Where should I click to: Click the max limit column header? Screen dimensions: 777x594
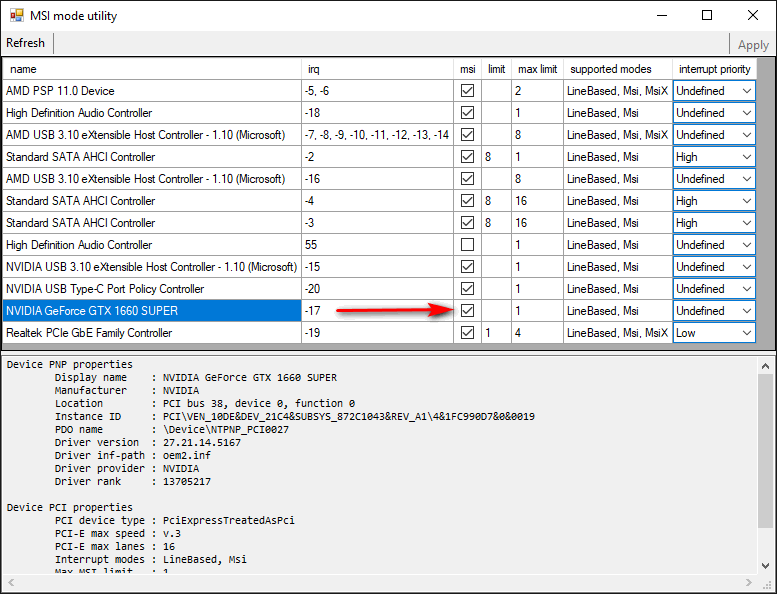(537, 69)
